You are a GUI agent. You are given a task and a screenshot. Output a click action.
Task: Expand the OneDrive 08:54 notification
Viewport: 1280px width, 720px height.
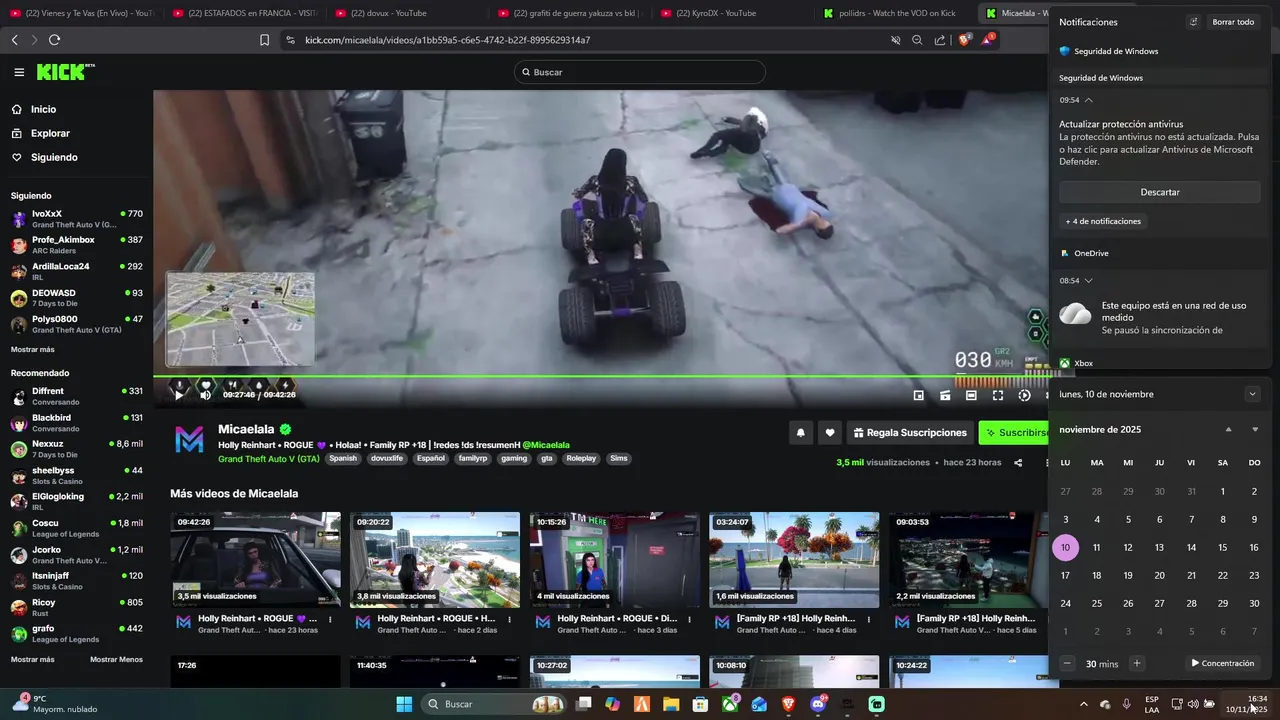[1088, 280]
